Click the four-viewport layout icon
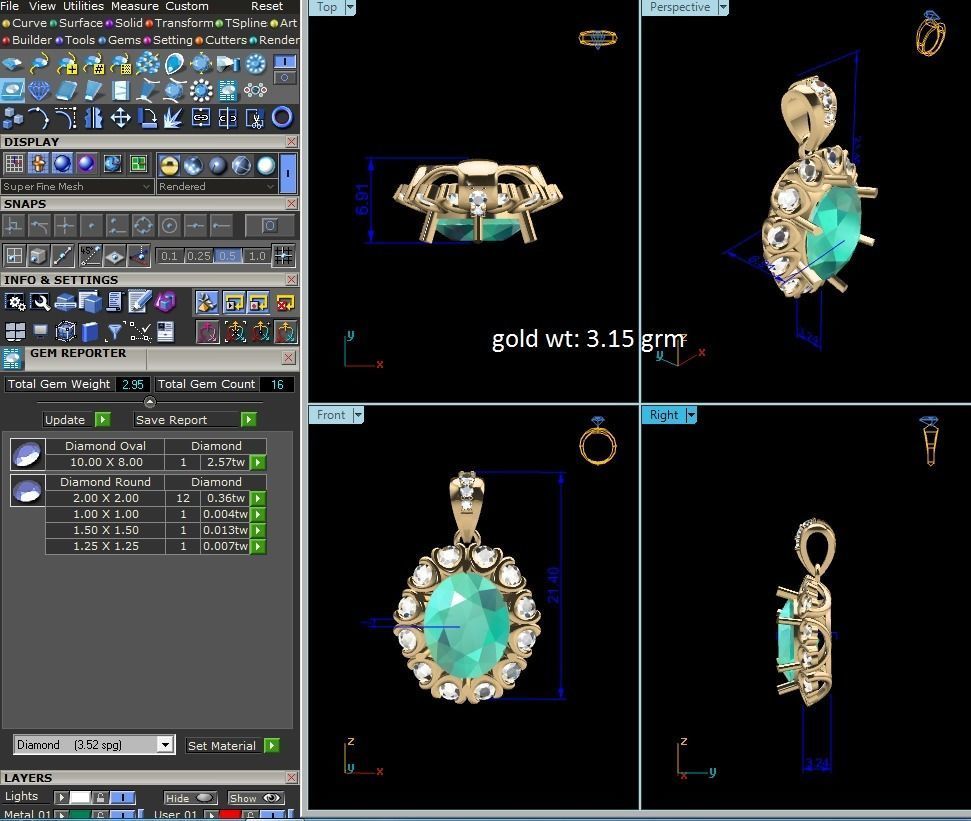Image resolution: width=971 pixels, height=821 pixels. coord(15,332)
